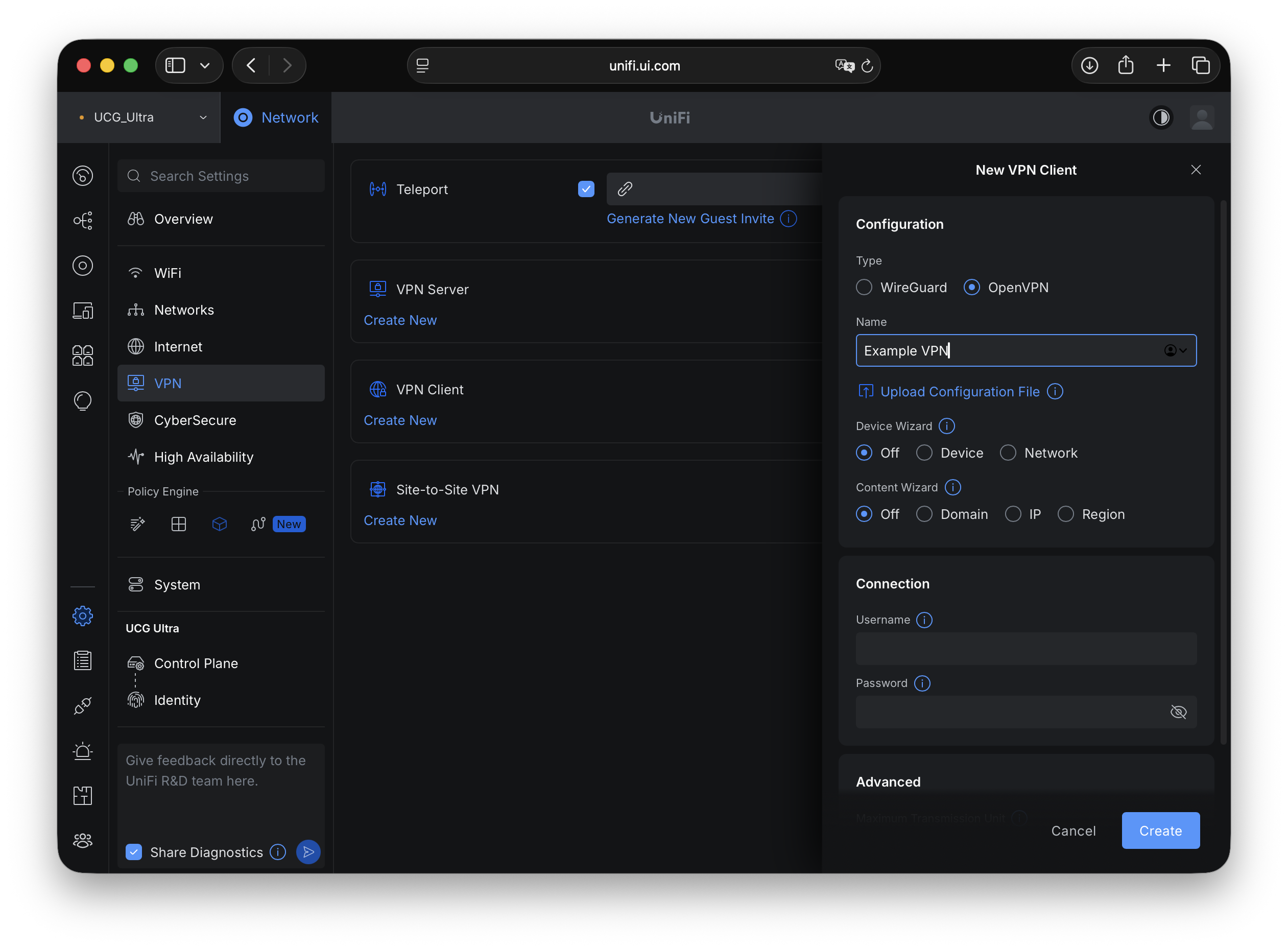Click Upload Configuration File link
The width and height of the screenshot is (1288, 949).
pyautogui.click(x=960, y=391)
